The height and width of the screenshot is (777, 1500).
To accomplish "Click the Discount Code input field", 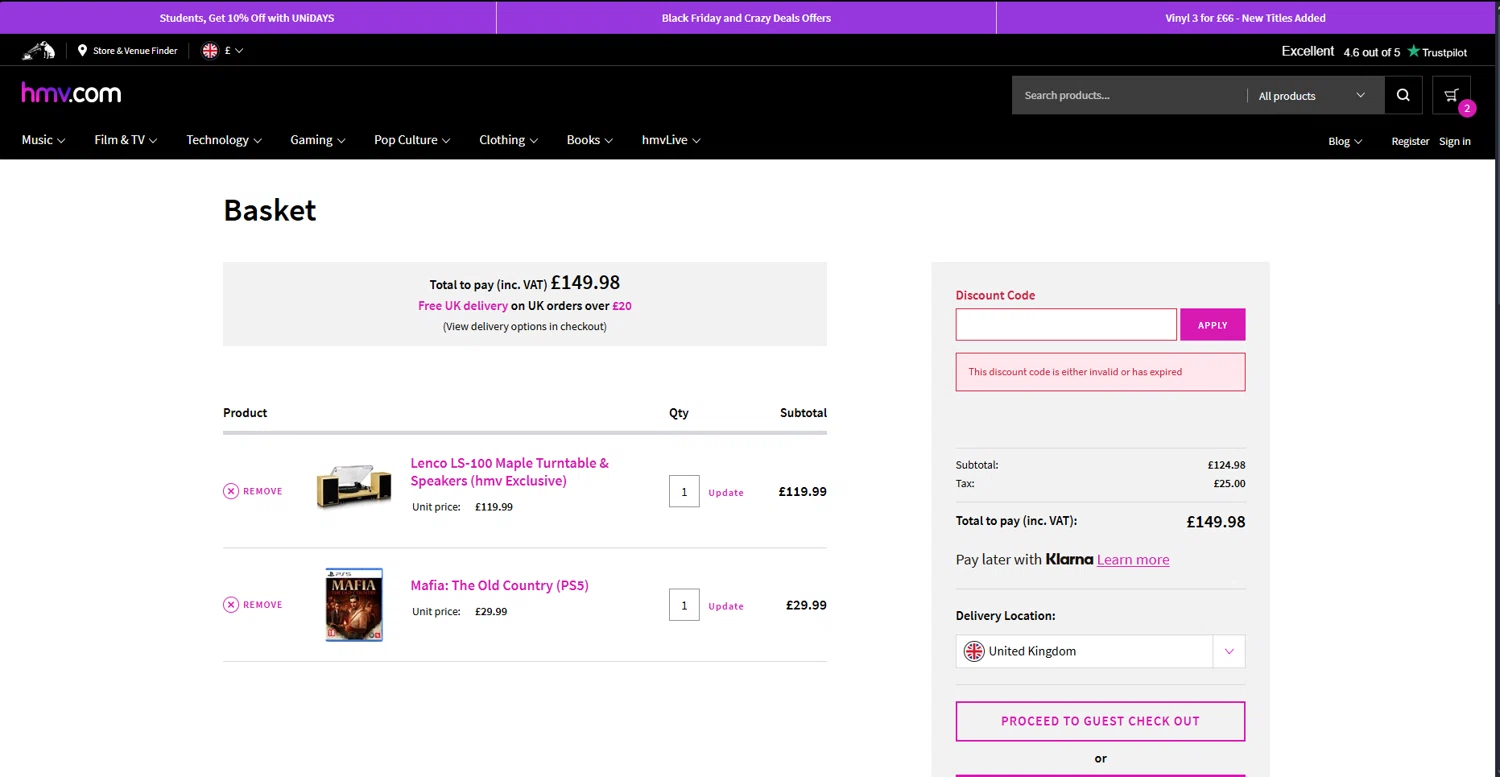I will tap(1066, 325).
